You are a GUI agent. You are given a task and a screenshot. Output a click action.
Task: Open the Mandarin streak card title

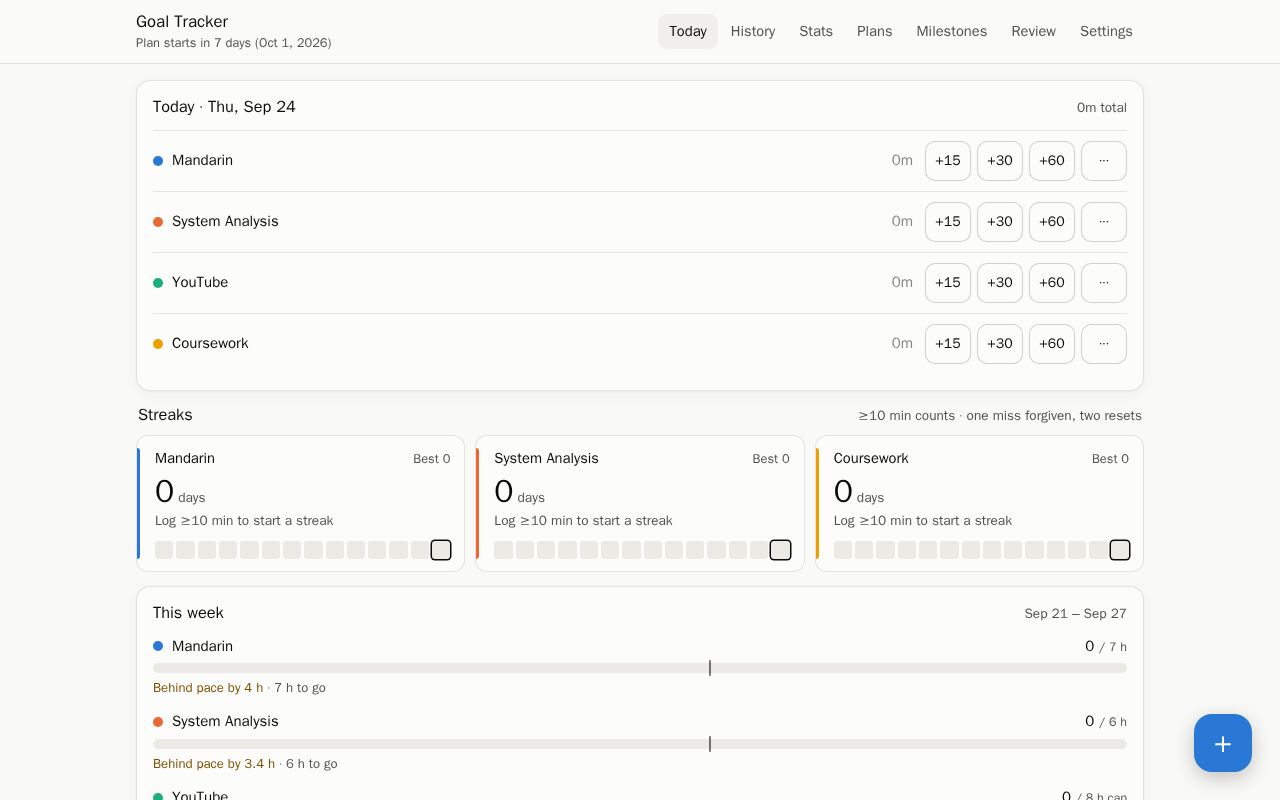click(185, 459)
